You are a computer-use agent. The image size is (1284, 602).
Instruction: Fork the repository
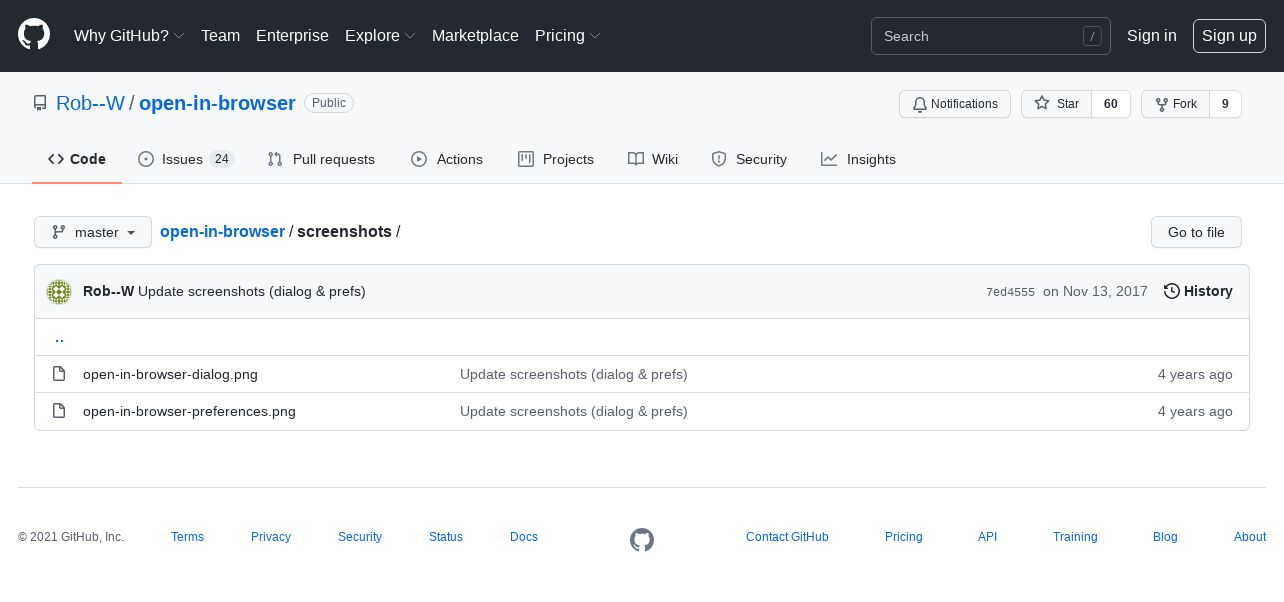tap(1175, 104)
